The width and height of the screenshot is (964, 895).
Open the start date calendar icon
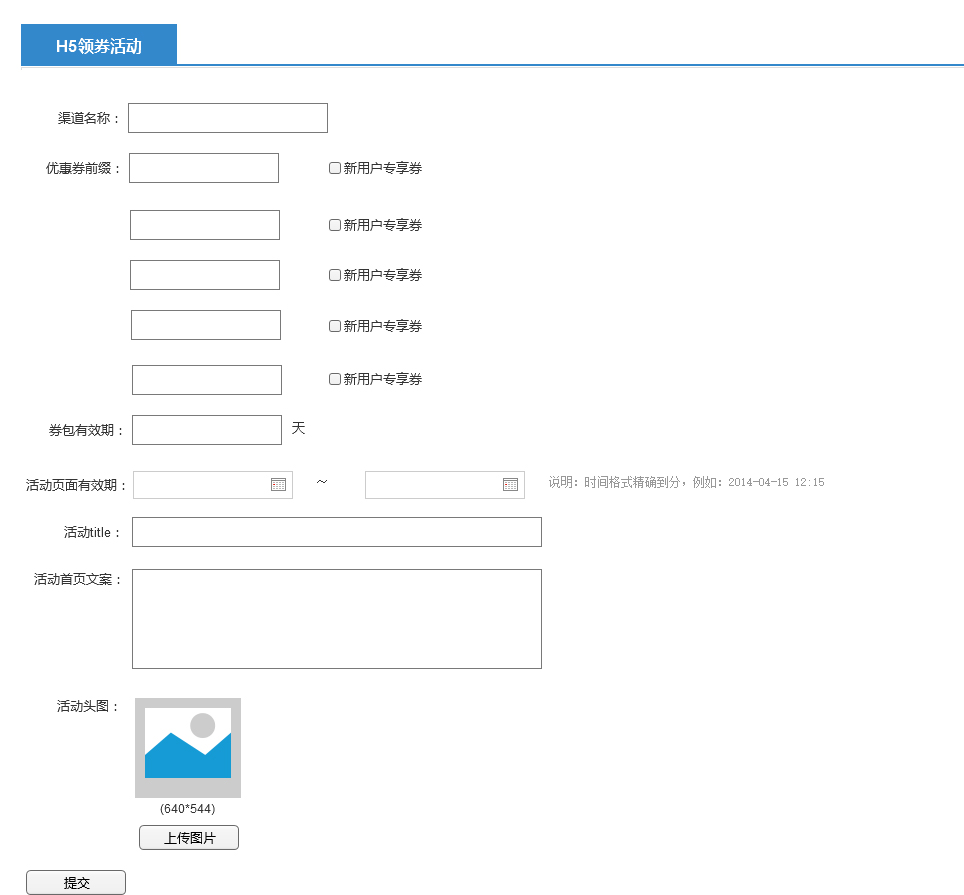(x=279, y=484)
